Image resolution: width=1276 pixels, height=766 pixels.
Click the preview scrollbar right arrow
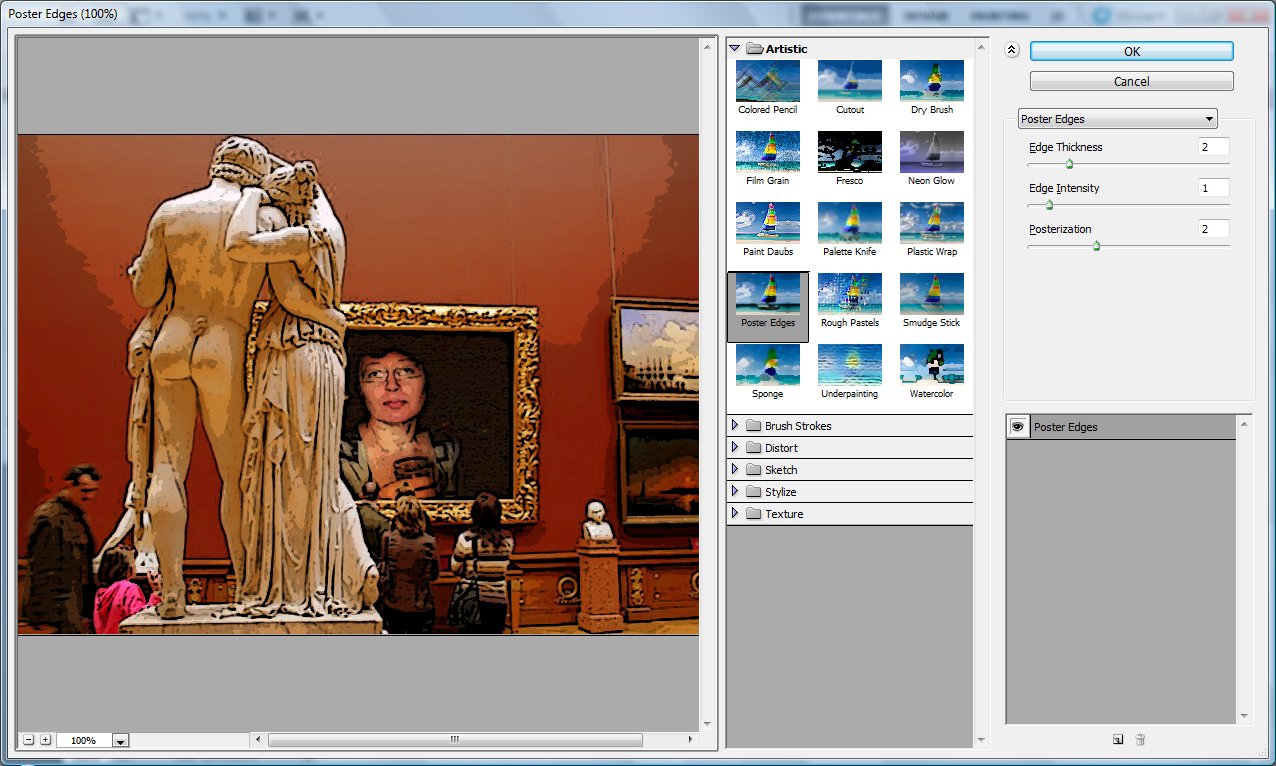(x=690, y=740)
